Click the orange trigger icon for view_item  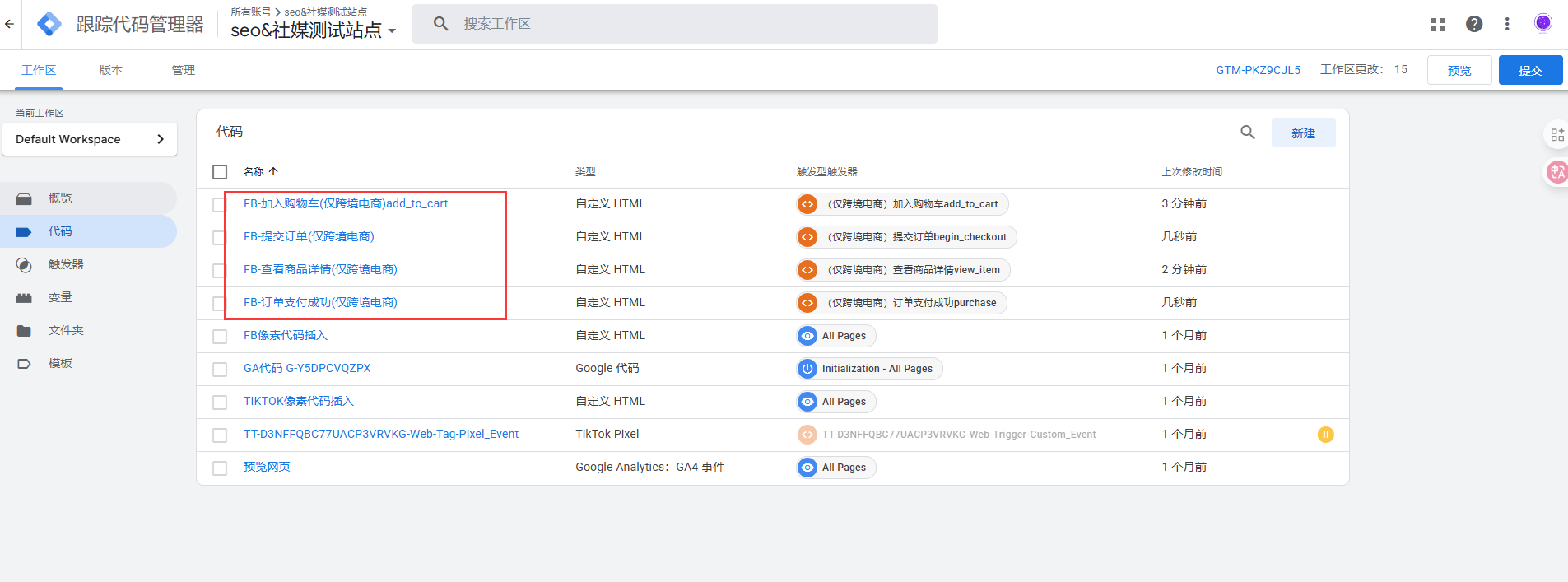point(807,270)
